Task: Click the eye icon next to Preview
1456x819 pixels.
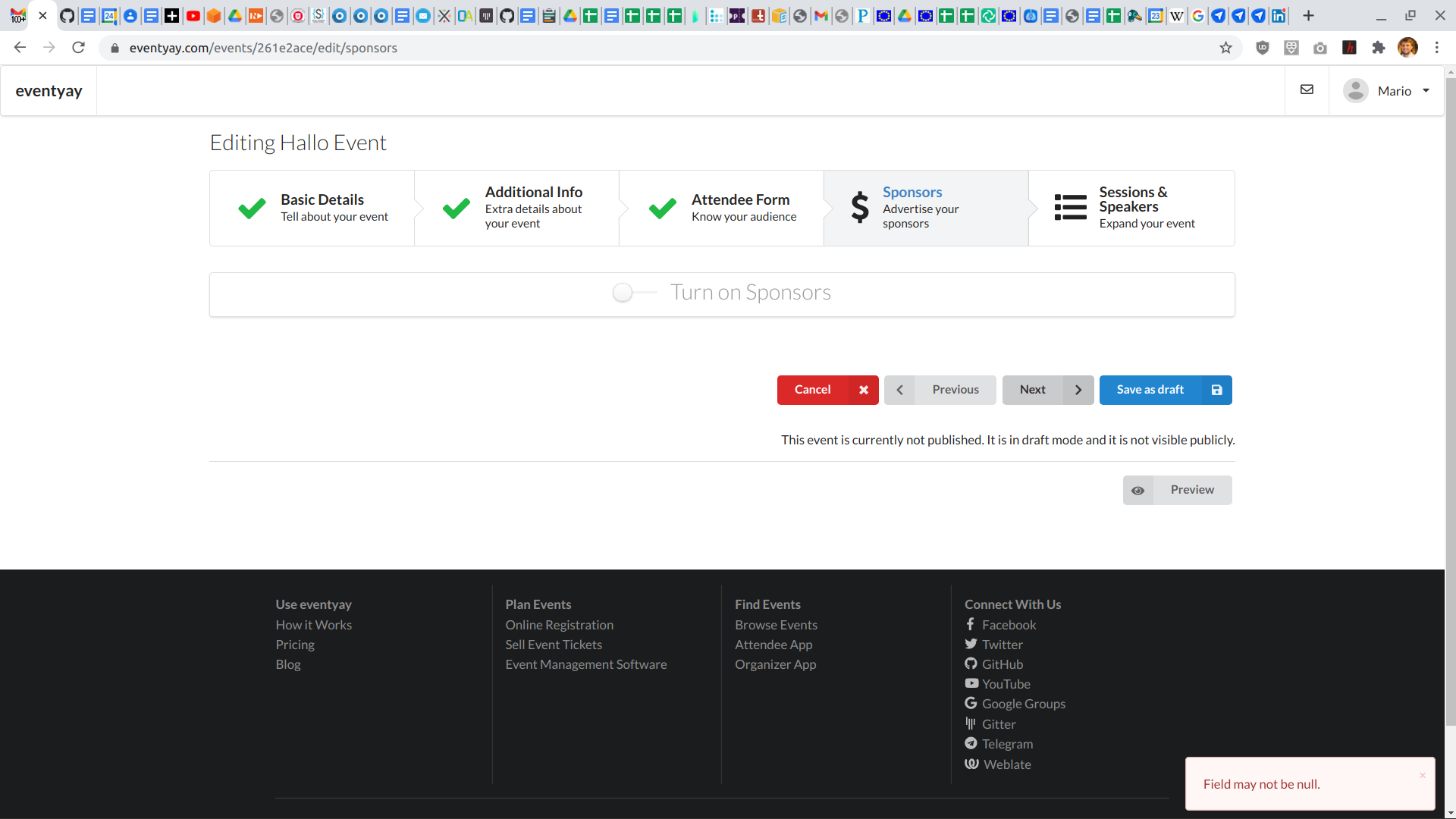Action: [1138, 490]
